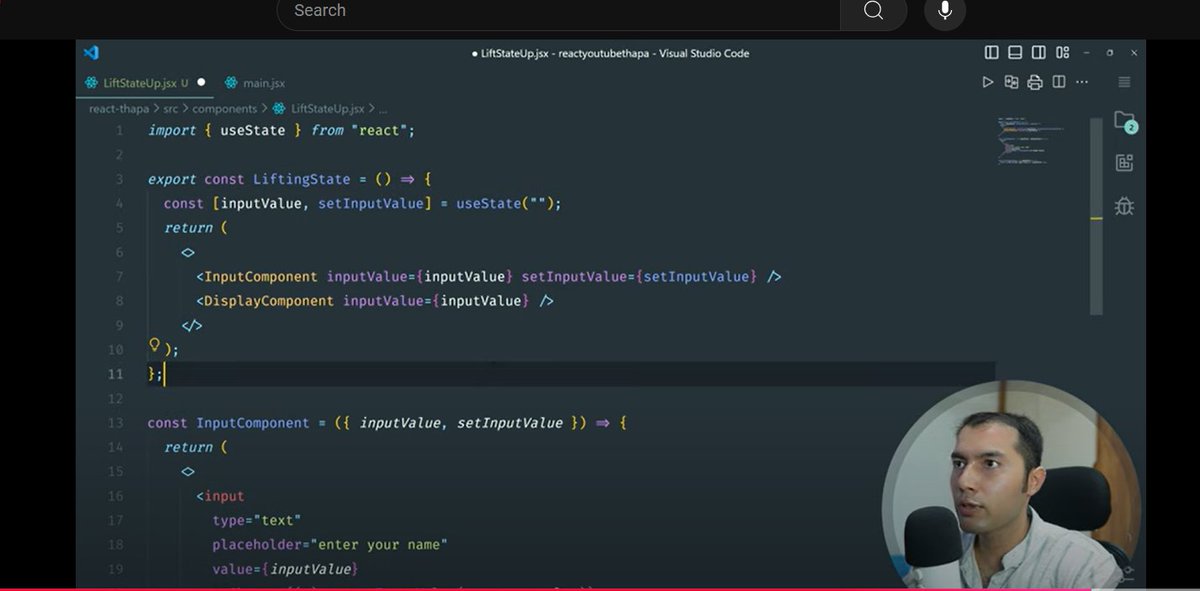Click line number 3 in gutter
The image size is (1200, 591).
click(x=120, y=180)
